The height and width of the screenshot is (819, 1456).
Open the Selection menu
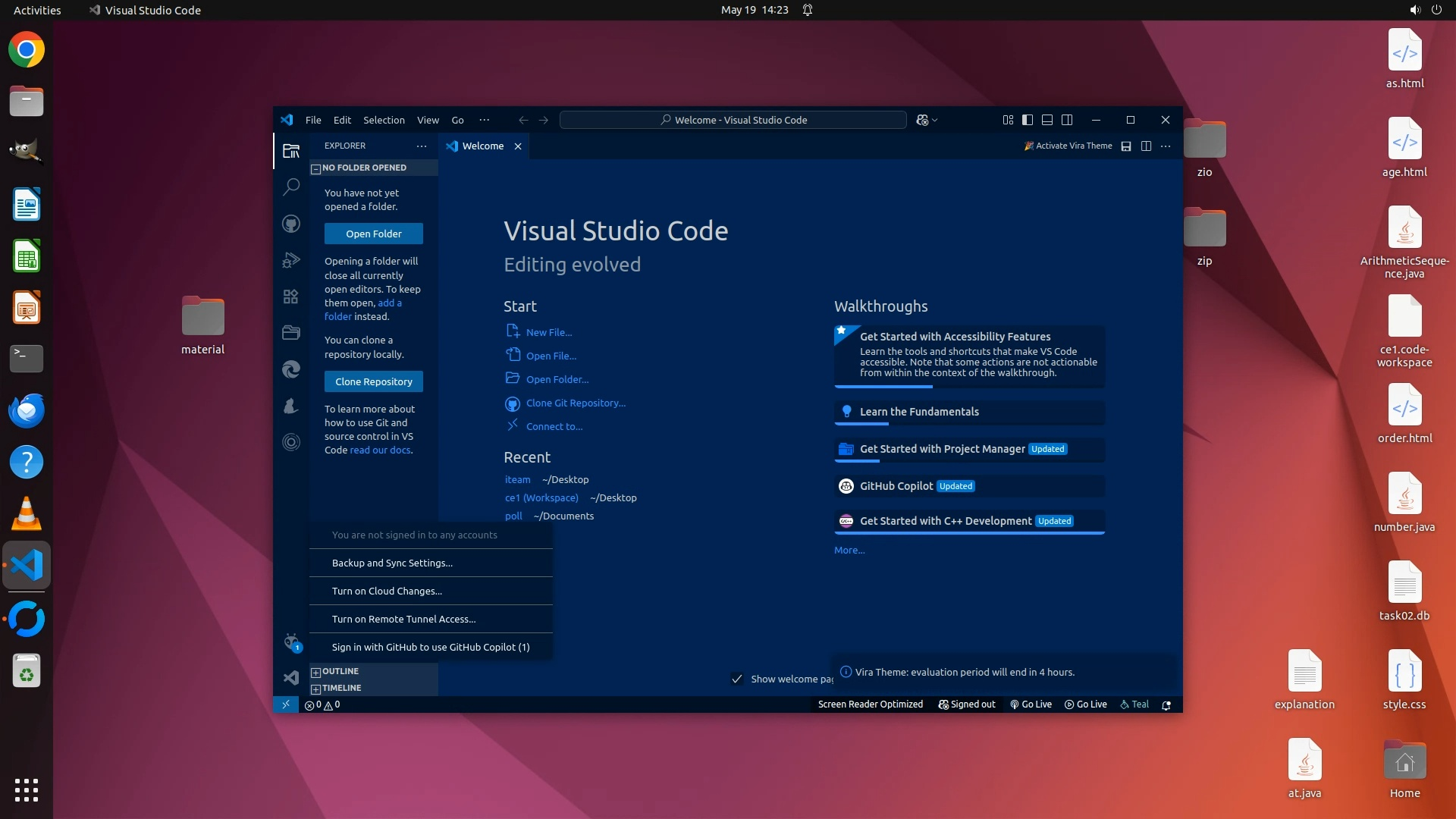point(384,120)
